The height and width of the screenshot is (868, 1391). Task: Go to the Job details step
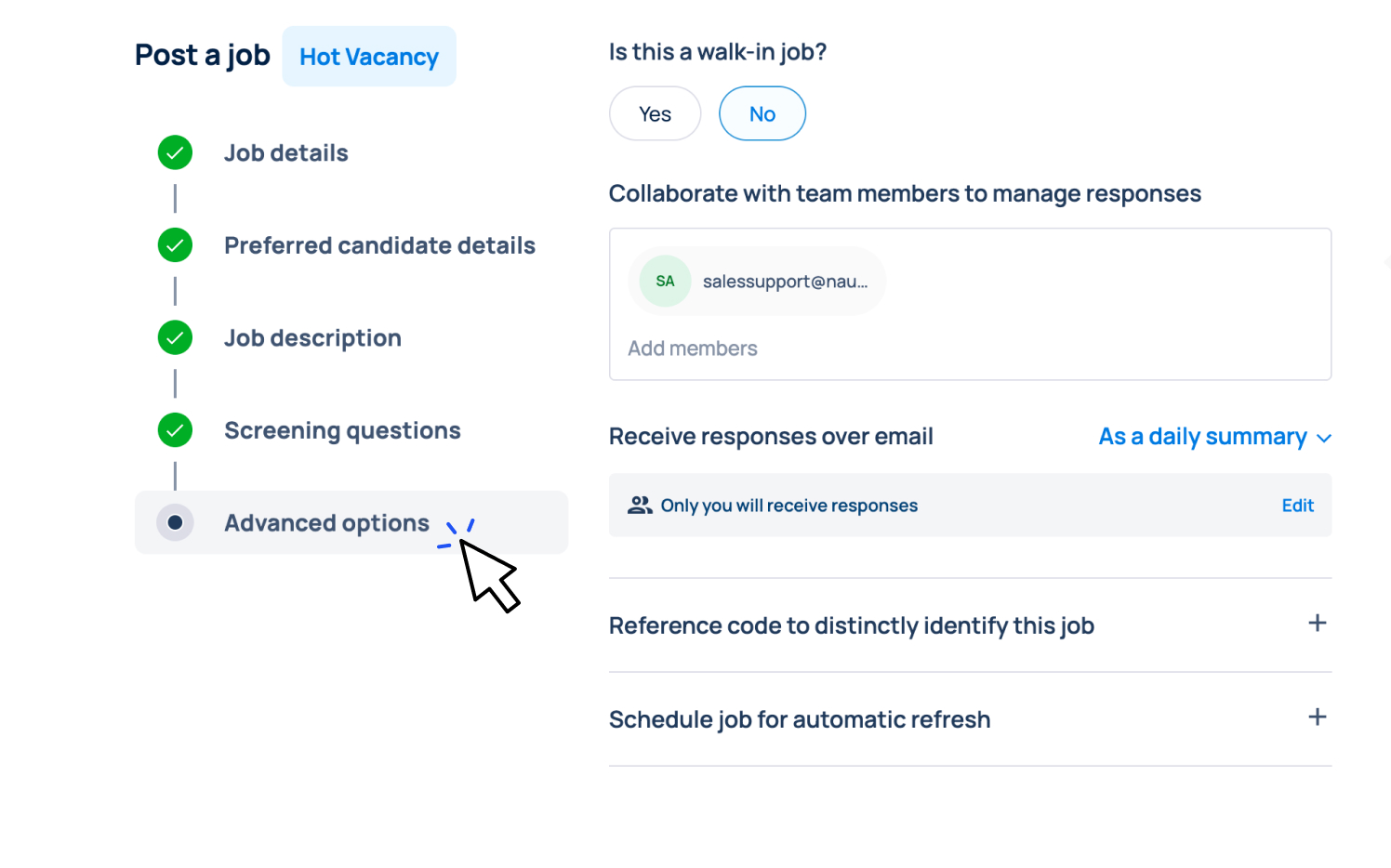[x=285, y=153]
